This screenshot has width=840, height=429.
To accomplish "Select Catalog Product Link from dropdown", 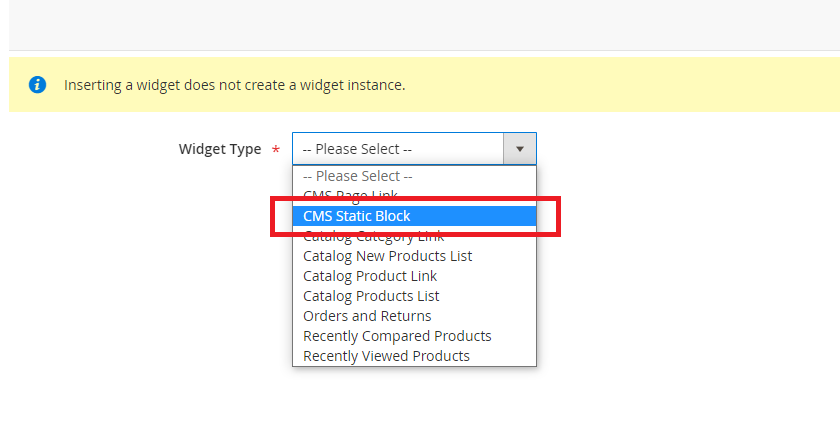I will pos(370,276).
